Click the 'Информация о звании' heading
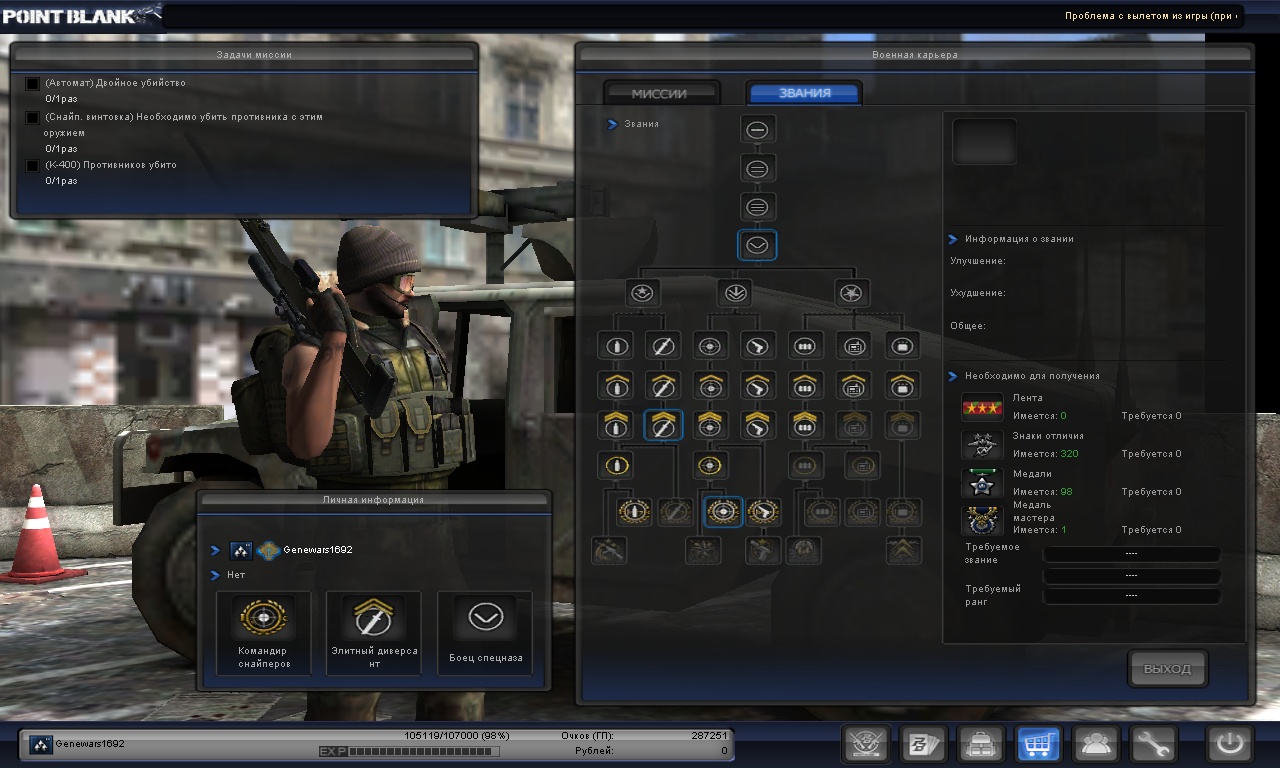The width and height of the screenshot is (1280, 768). click(1019, 239)
